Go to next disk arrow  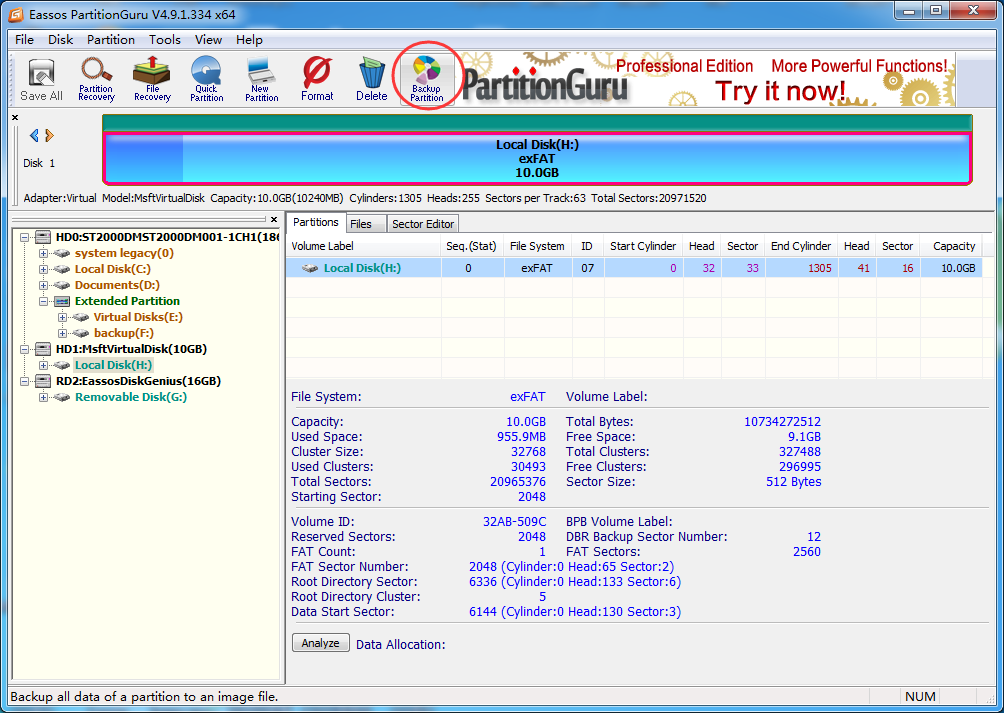coord(49,135)
